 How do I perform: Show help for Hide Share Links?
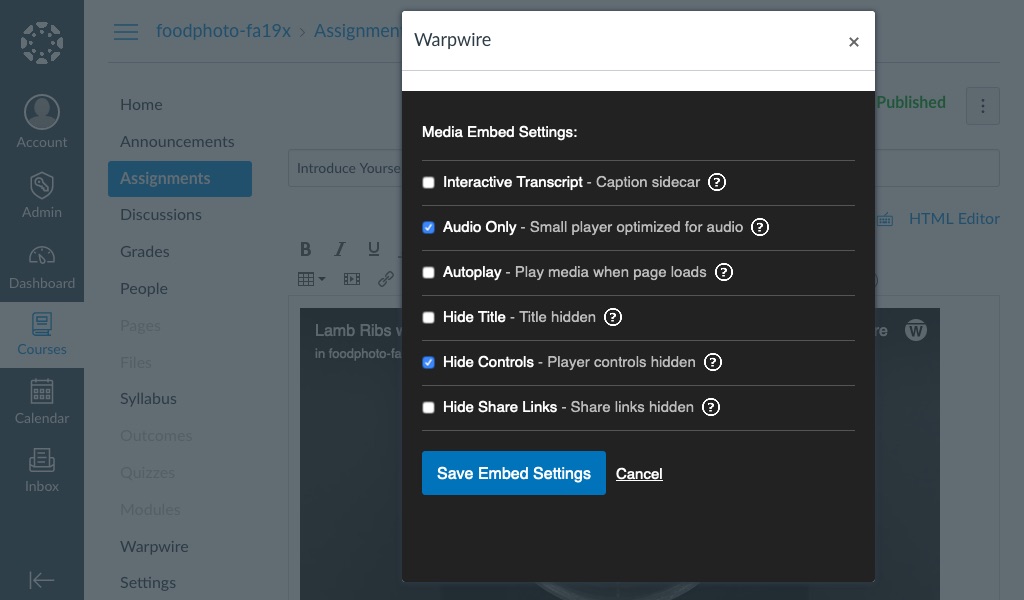coord(711,407)
